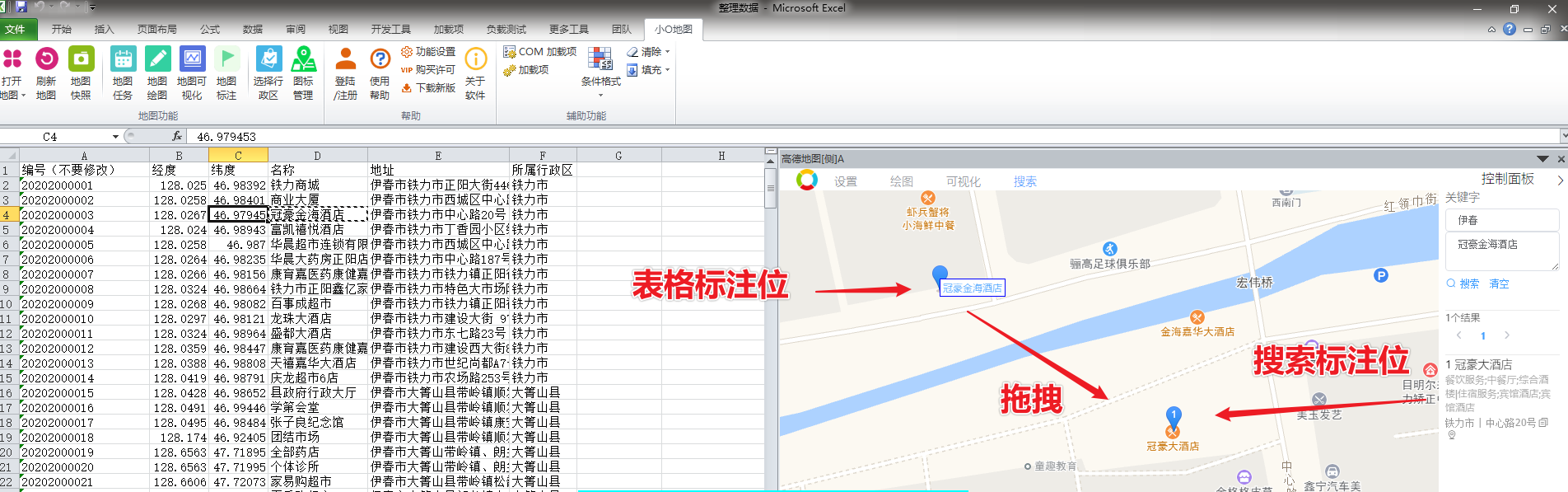Click 刷新地图 refresh map icon
The height and width of the screenshot is (492, 1568).
click(46, 73)
